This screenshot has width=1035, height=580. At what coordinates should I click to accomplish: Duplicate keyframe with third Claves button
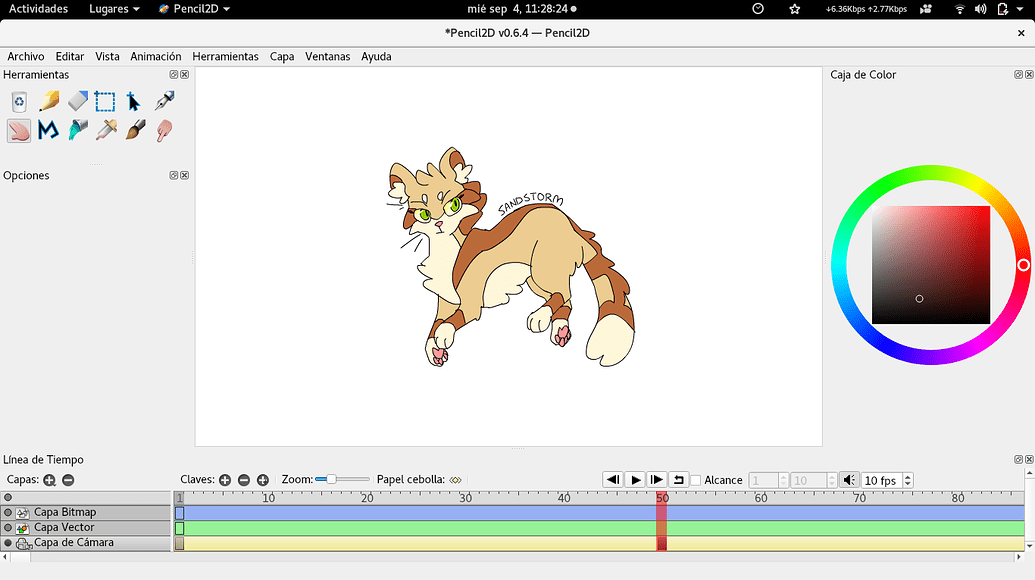[263, 480]
